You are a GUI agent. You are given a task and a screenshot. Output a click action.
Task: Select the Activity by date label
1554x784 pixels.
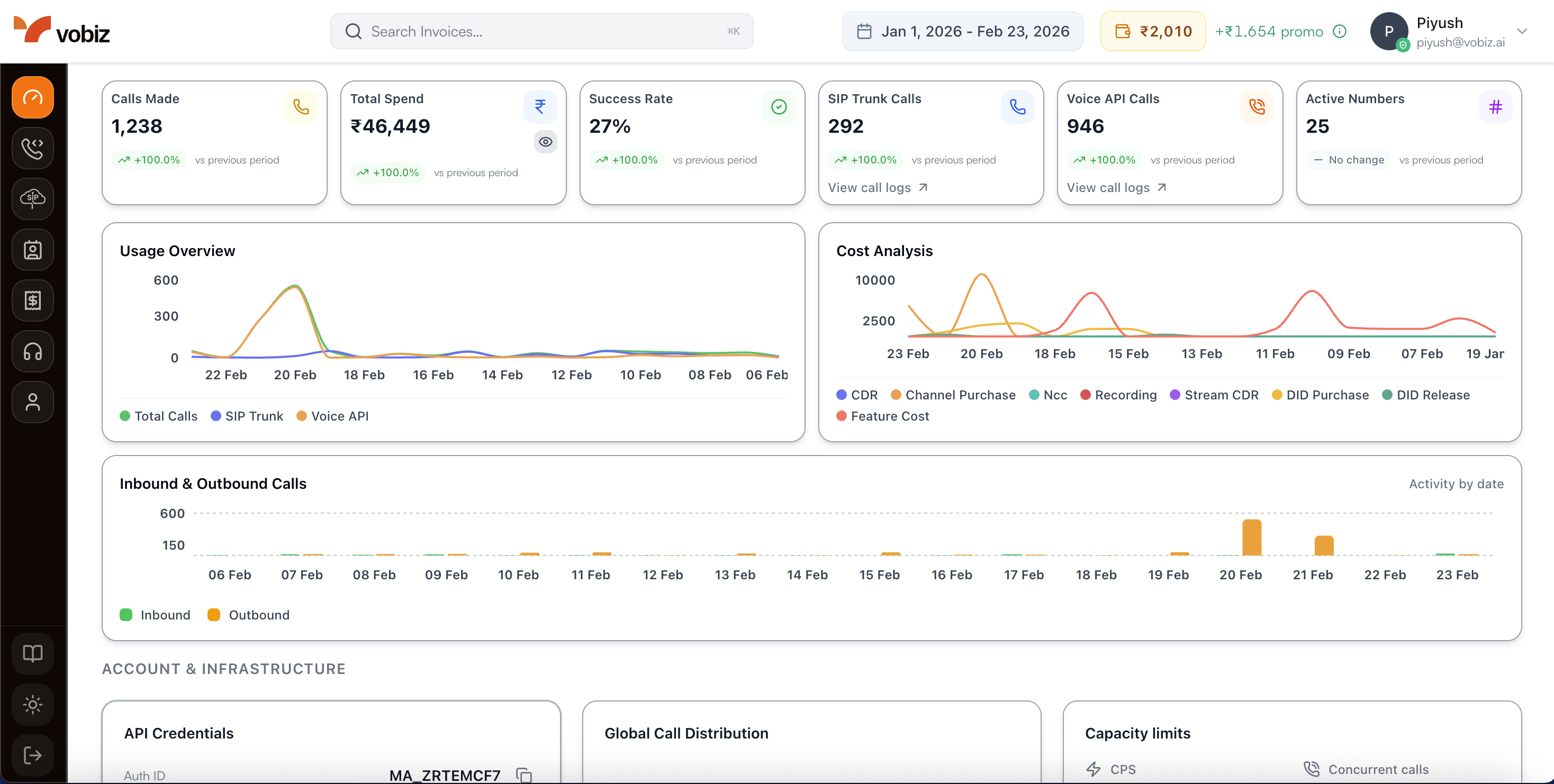click(x=1456, y=484)
